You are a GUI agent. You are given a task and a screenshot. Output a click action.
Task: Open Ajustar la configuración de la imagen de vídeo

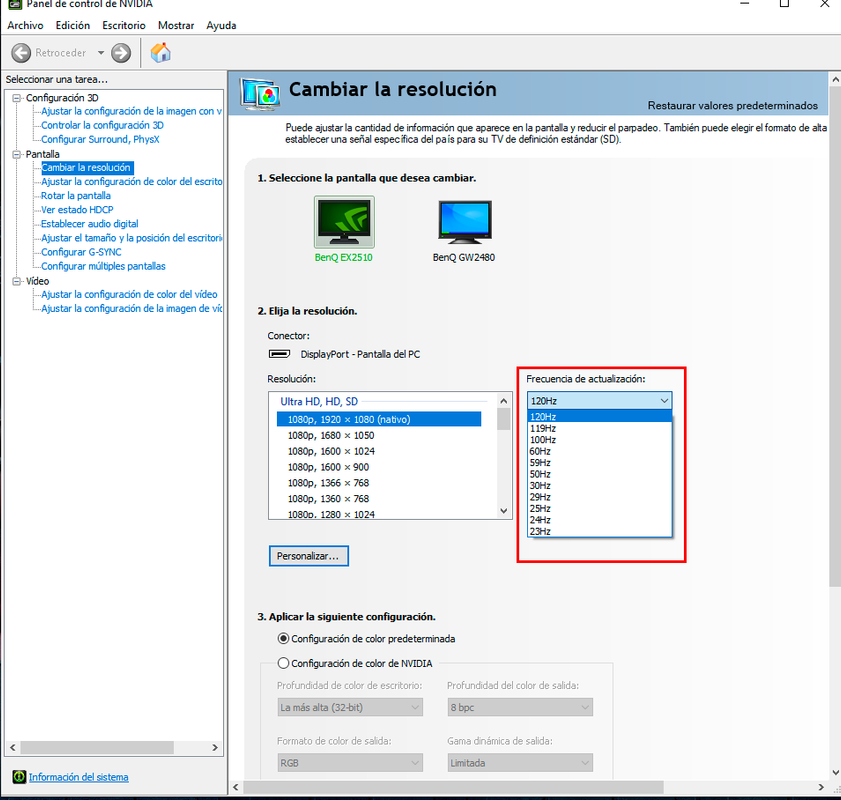[131, 308]
